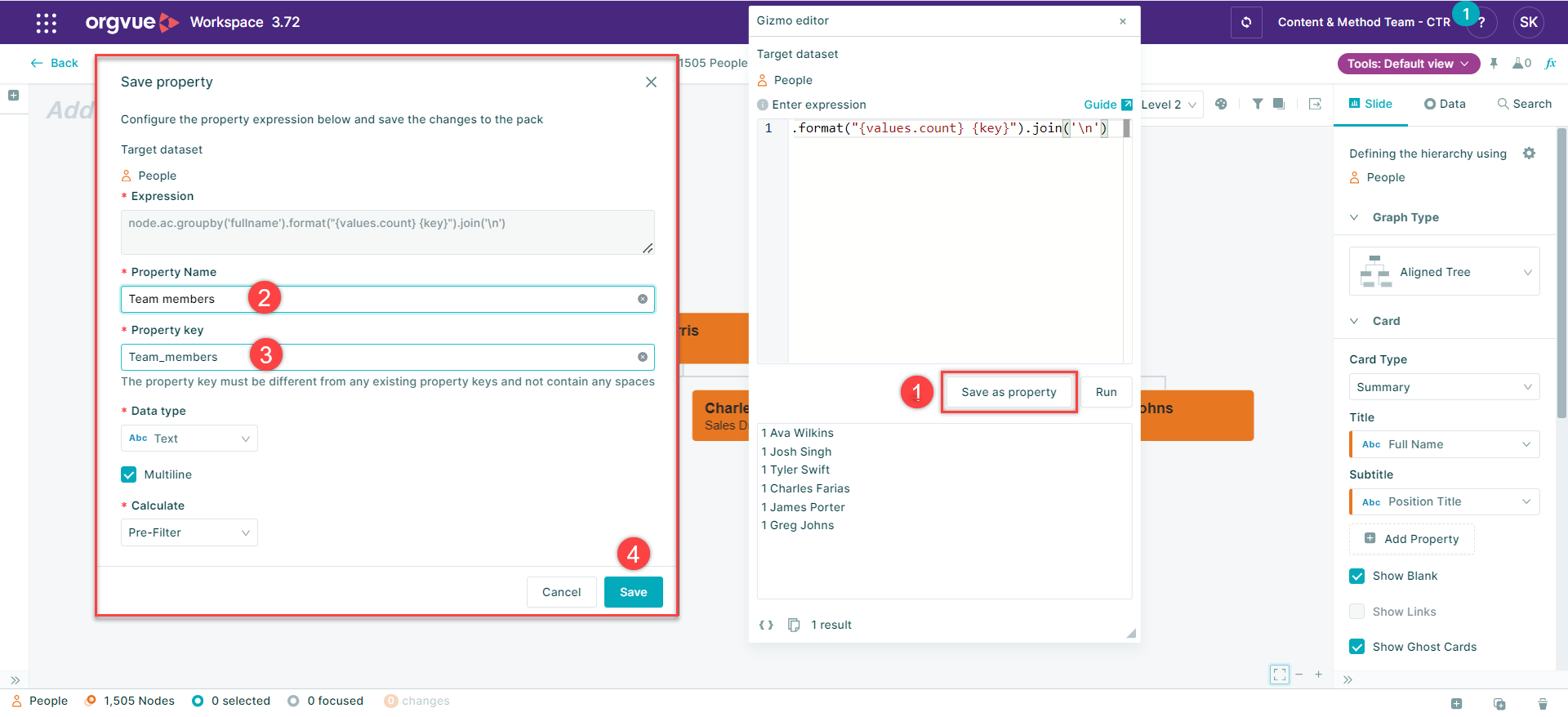The height and width of the screenshot is (717, 1568).
Task: Open the Data type Text dropdown
Action: pos(189,439)
